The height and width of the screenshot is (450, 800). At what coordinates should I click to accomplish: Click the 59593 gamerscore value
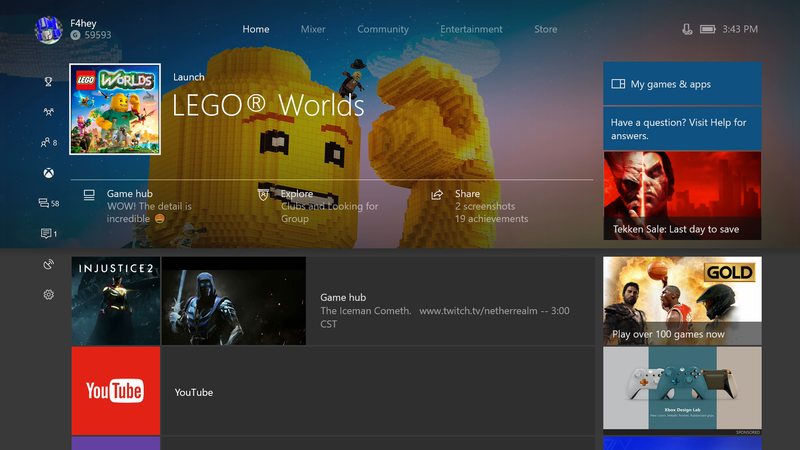tap(98, 35)
